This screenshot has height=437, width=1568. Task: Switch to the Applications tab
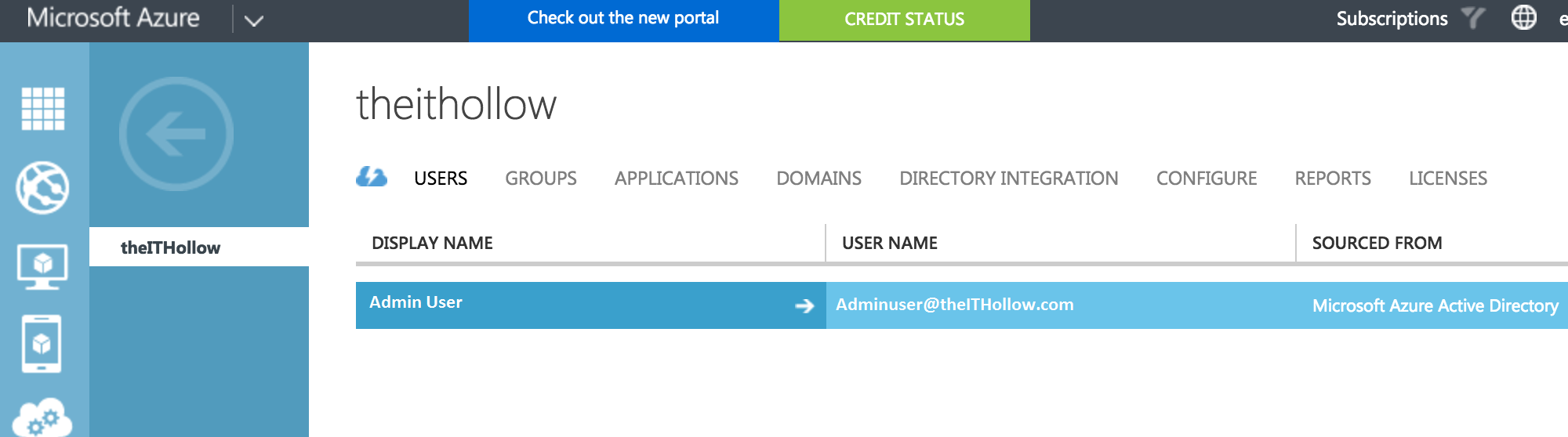click(676, 179)
